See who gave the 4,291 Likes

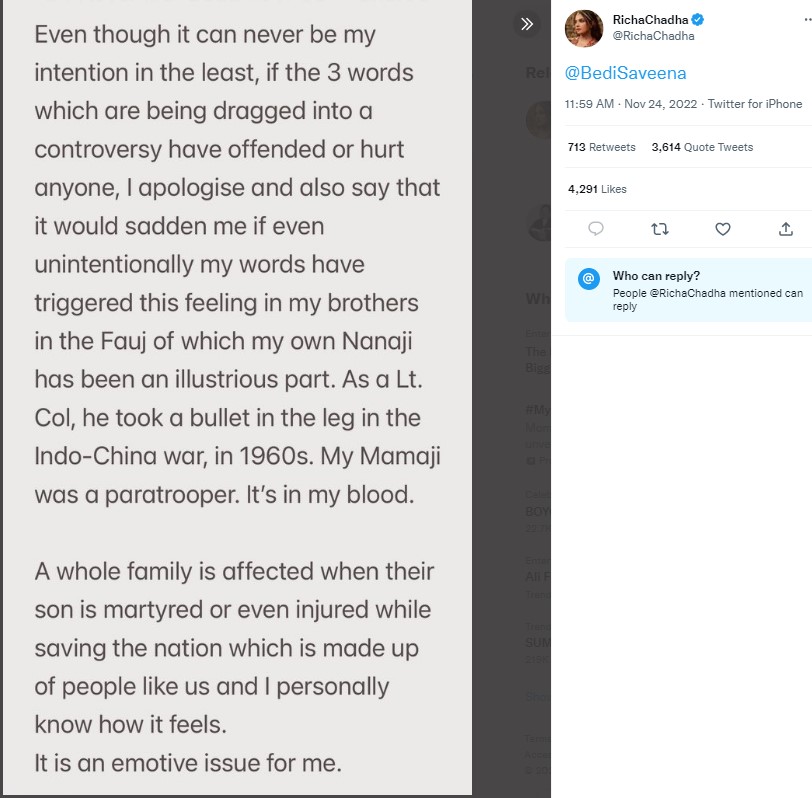[x=599, y=189]
